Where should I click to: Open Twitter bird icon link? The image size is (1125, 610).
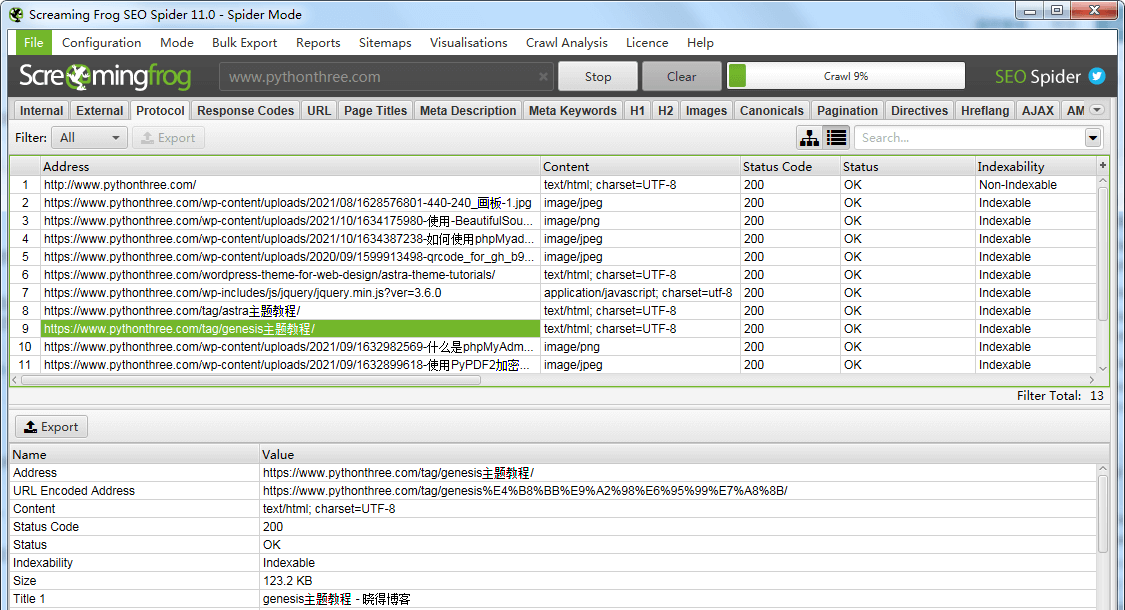tap(1097, 76)
